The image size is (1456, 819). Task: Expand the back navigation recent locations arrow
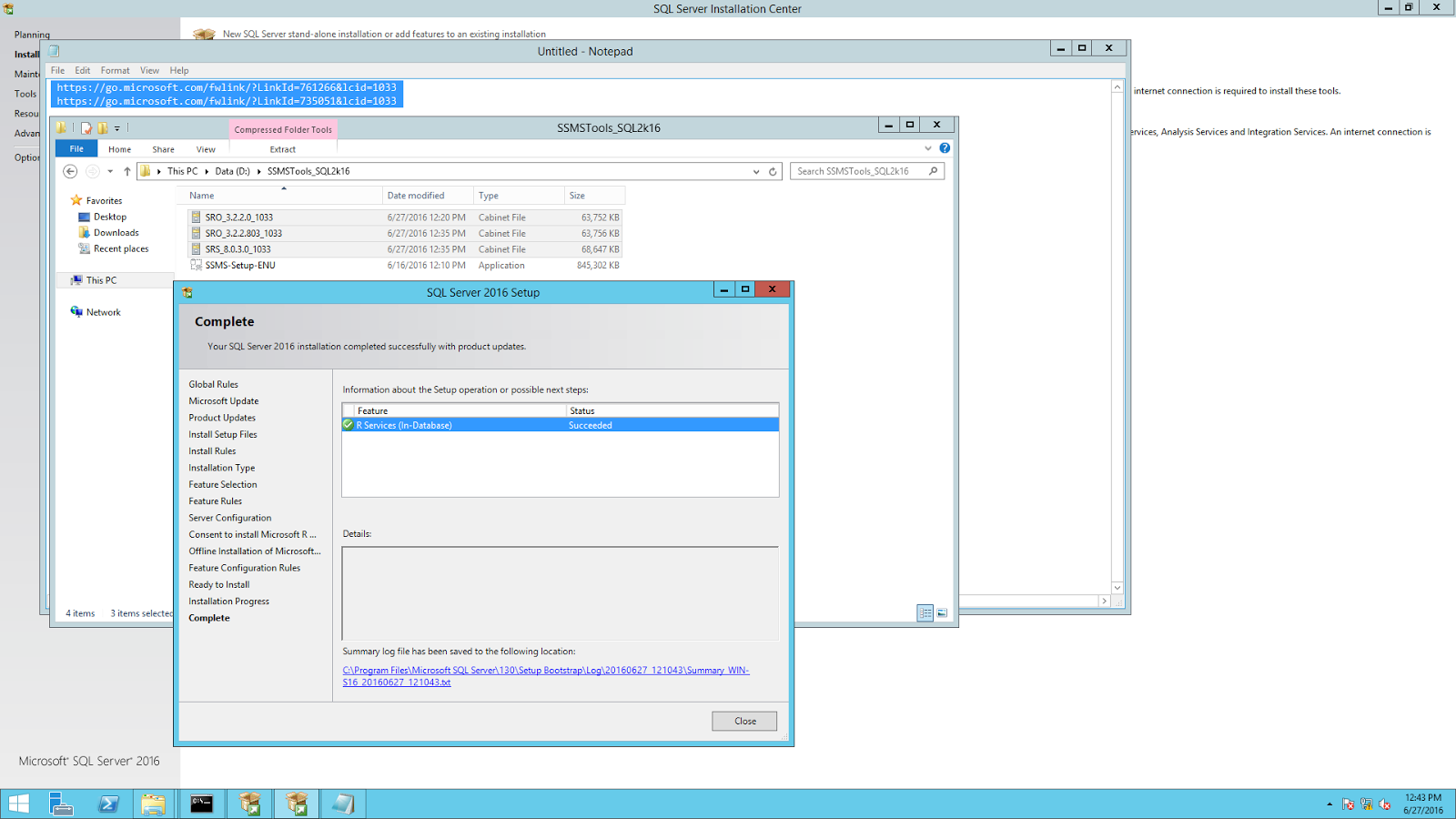tap(110, 171)
